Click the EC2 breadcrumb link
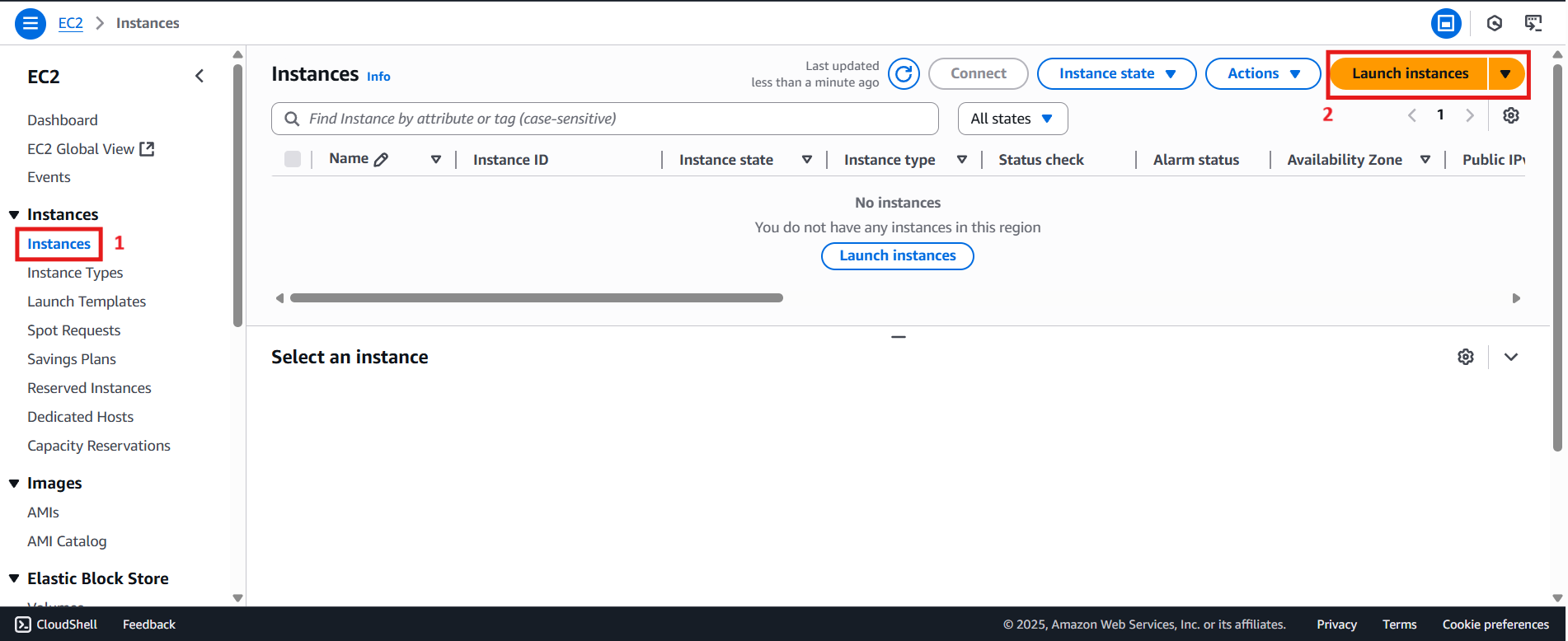 [71, 23]
